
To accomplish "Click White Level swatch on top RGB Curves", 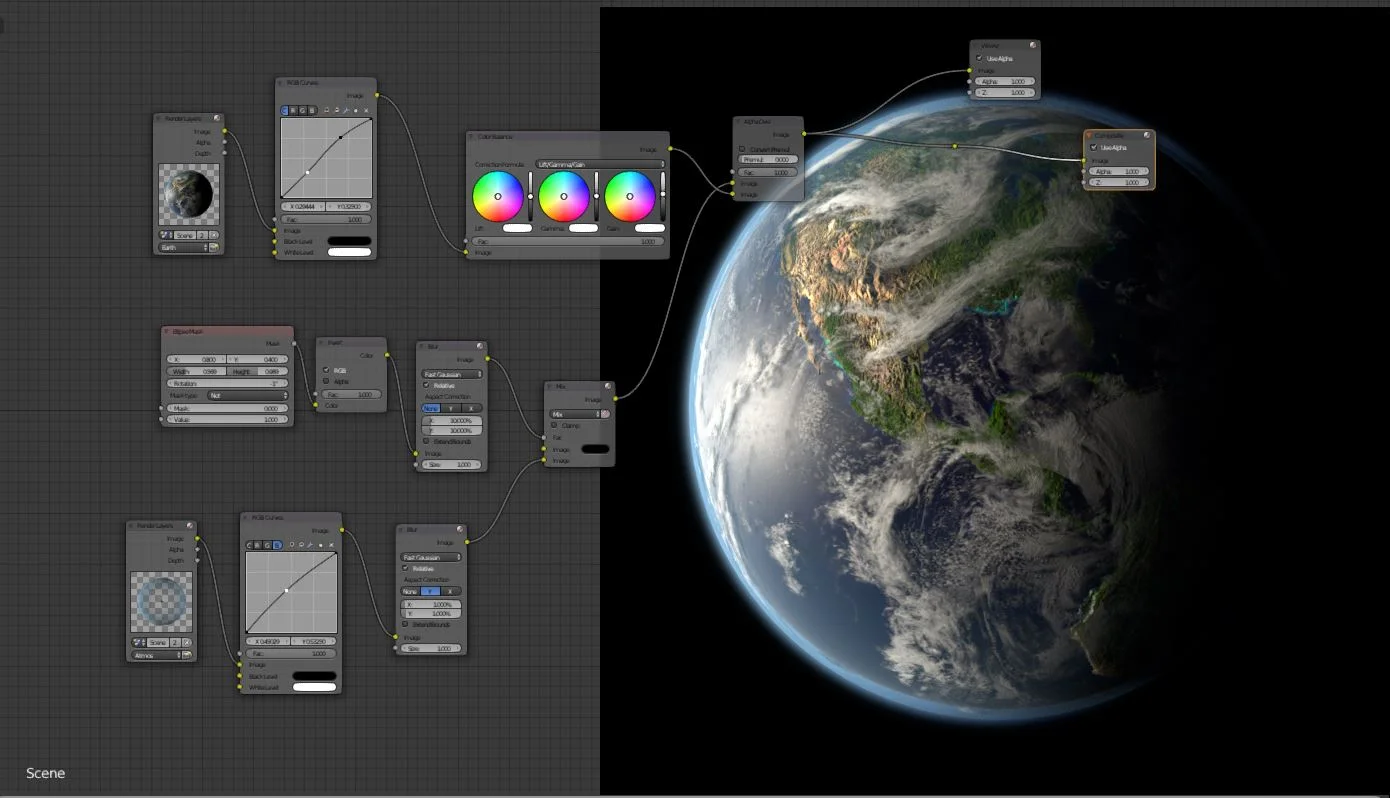I will 349,252.
